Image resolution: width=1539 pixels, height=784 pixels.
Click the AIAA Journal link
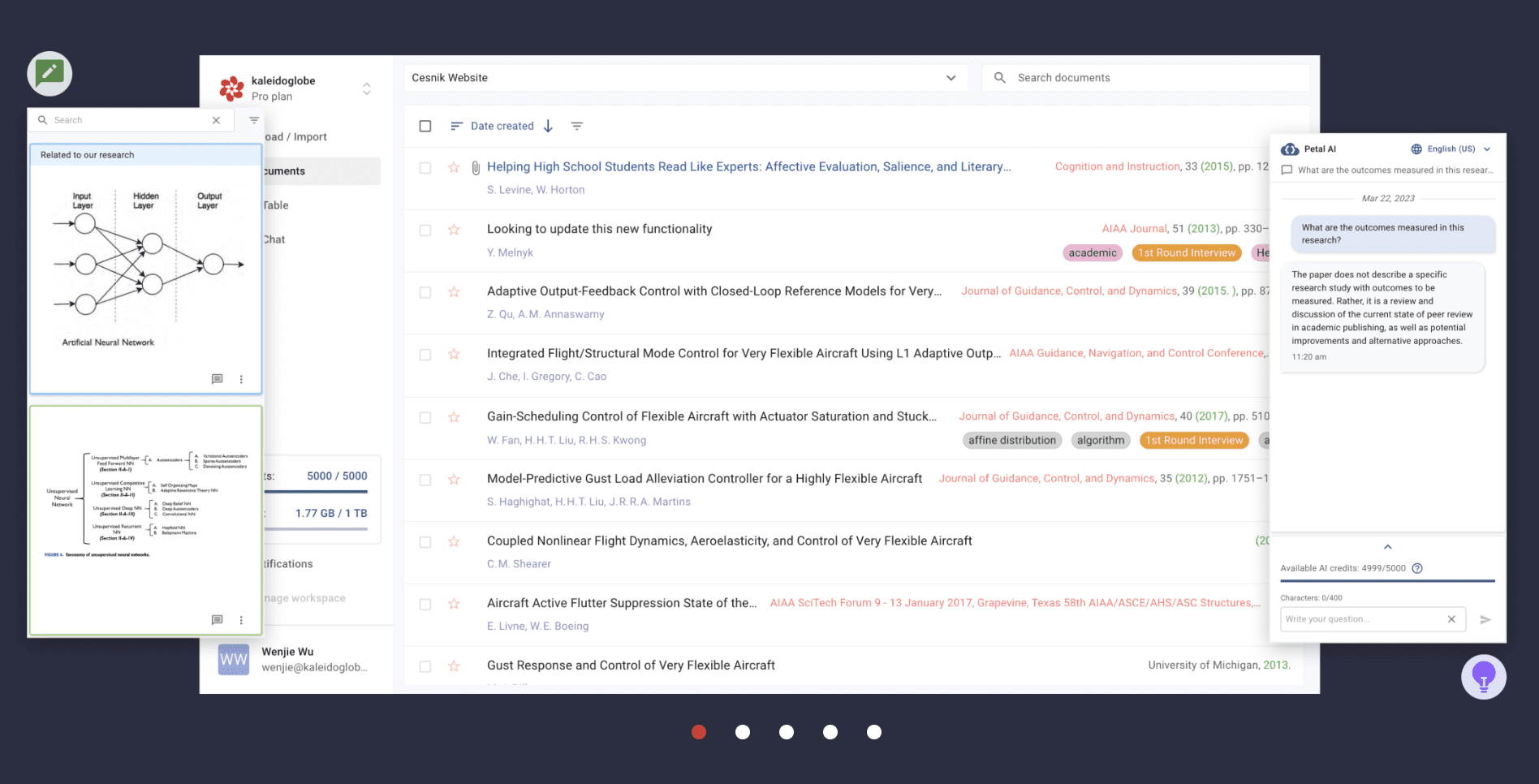(x=1134, y=228)
